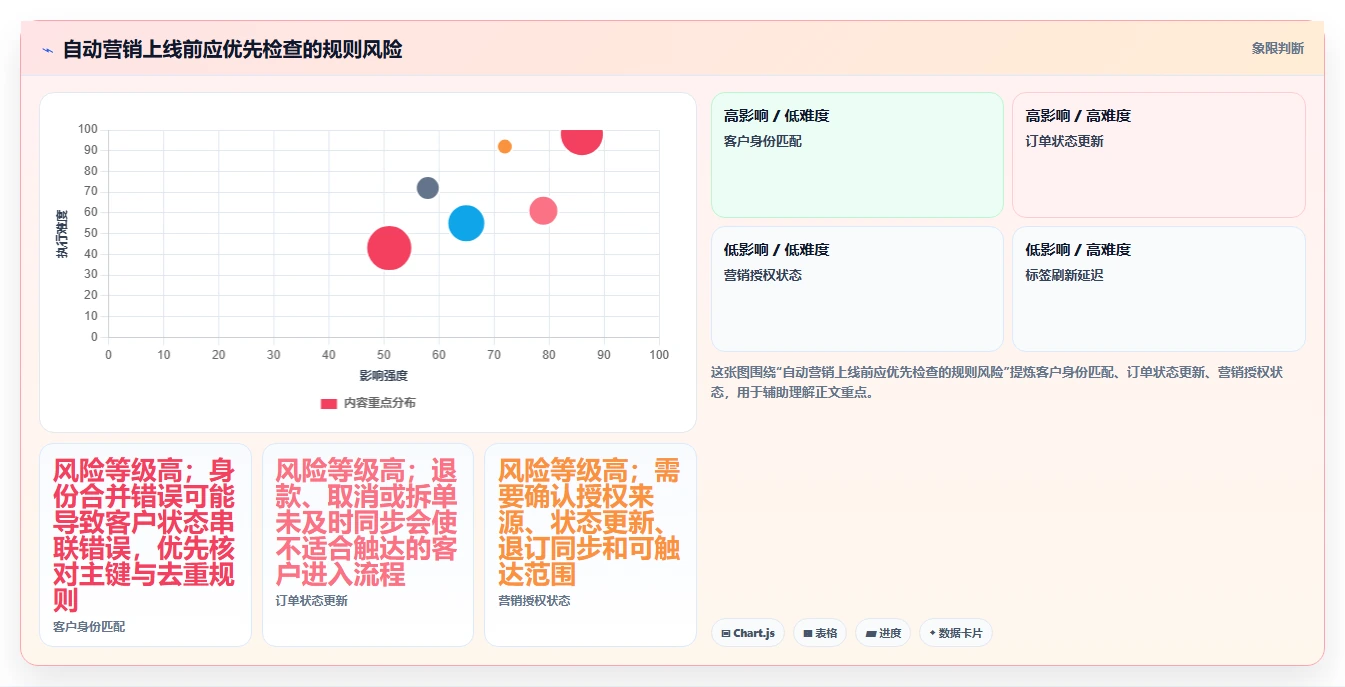The width and height of the screenshot is (1345, 687).
Task: Click the title 自动营销上线前应优先检查的规则风险
Action: pyautogui.click(x=233, y=49)
